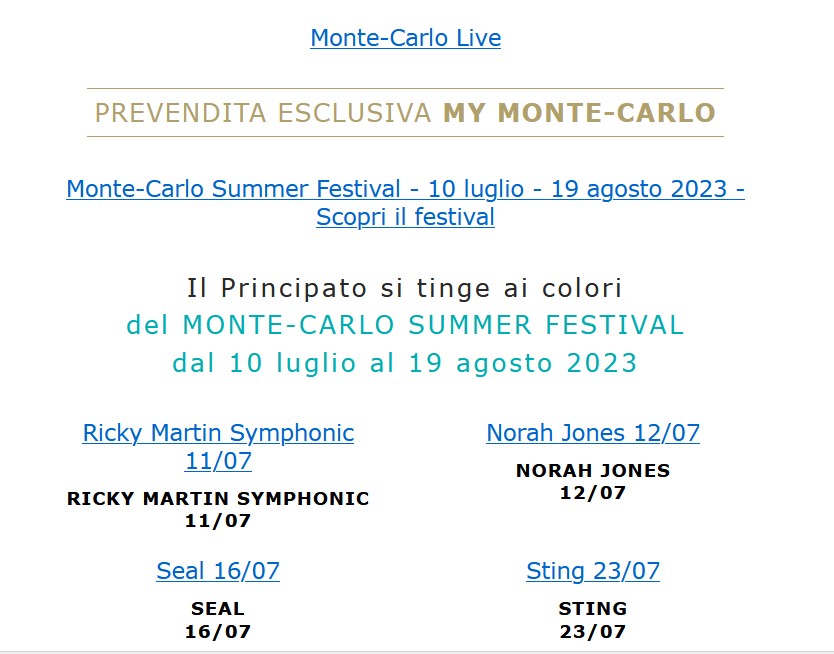Screen dimensions: 834x654
Task: Click bold 12/07 date under NORAH JONES caption
Action: pos(593,493)
